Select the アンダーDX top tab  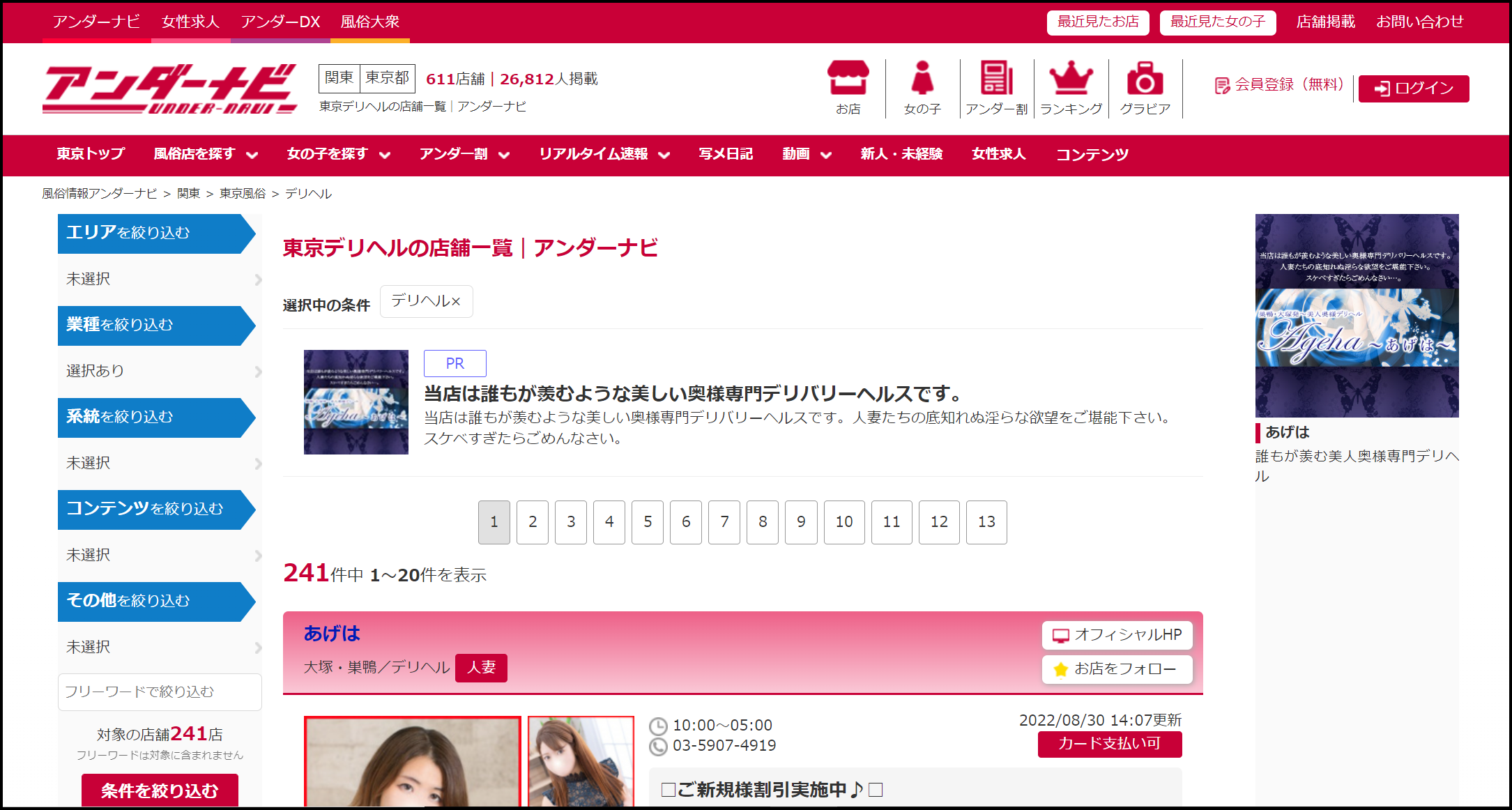point(280,22)
